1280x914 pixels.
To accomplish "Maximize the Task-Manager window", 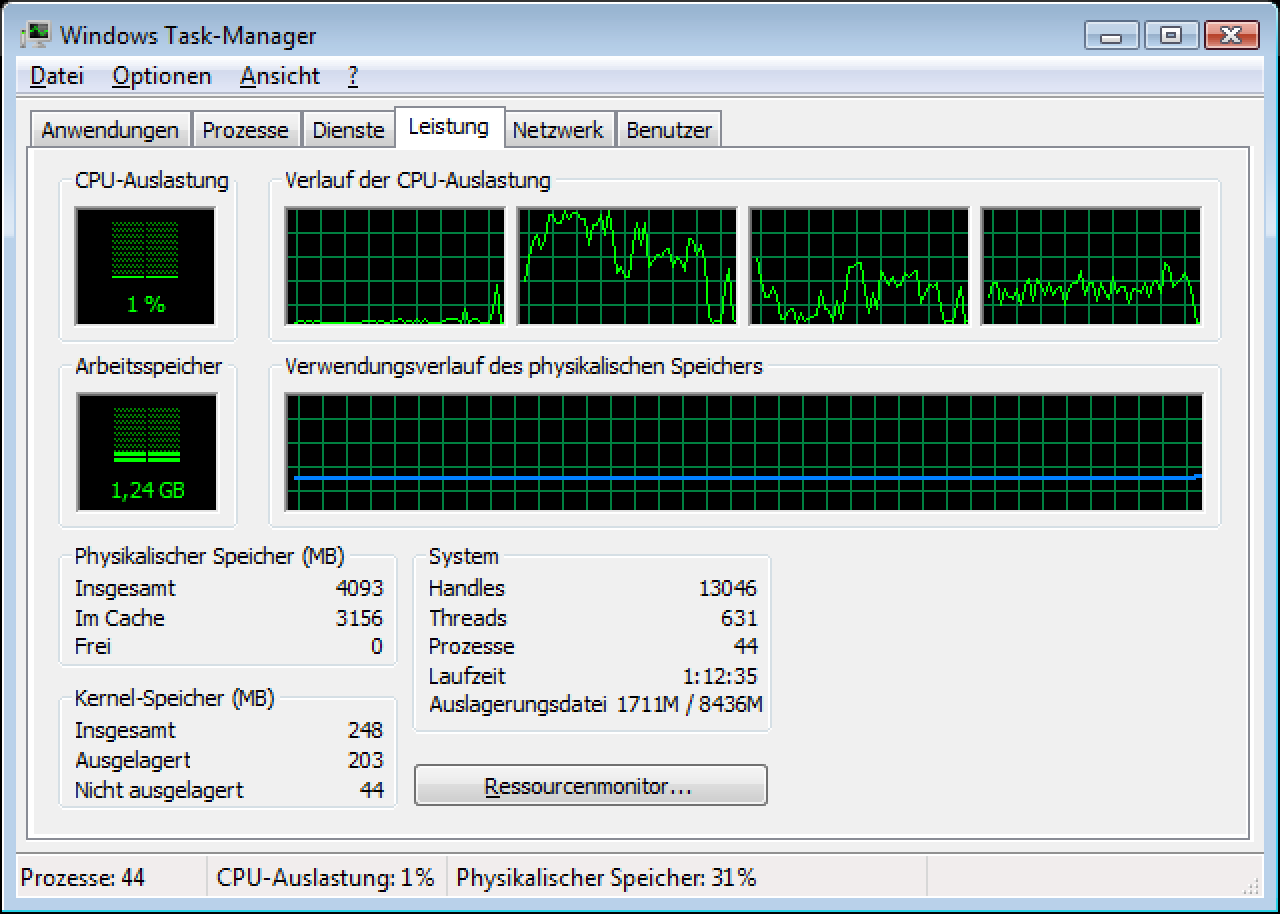I will click(1171, 35).
